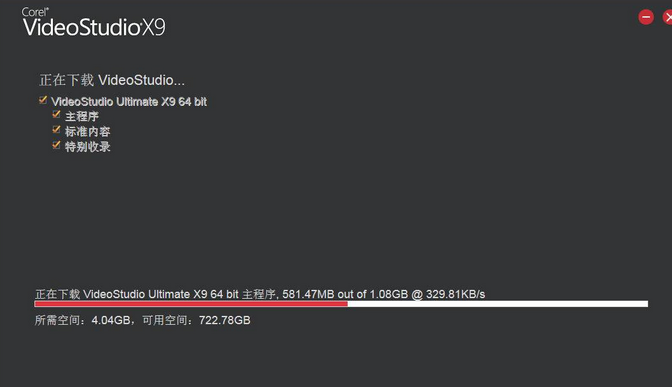Click the X9 part of the product logo

tap(153, 27)
